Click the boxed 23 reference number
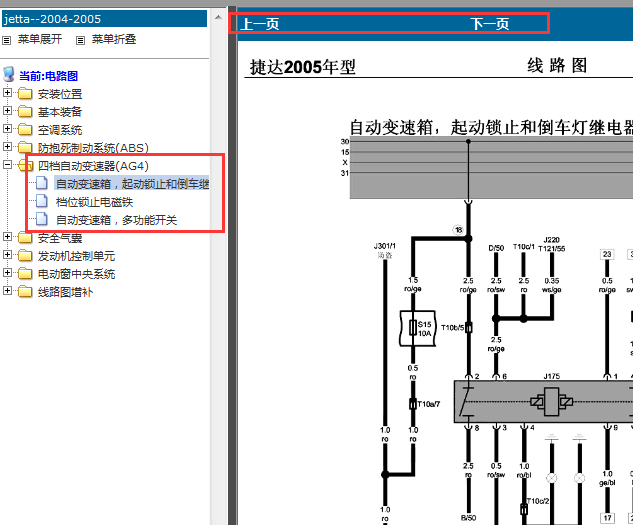The image size is (633, 525). 607,254
